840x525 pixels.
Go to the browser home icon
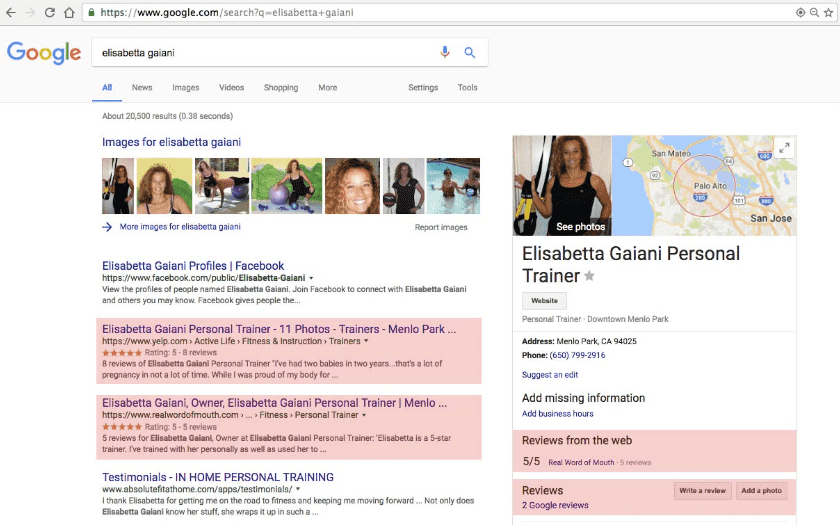pyautogui.click(x=69, y=12)
